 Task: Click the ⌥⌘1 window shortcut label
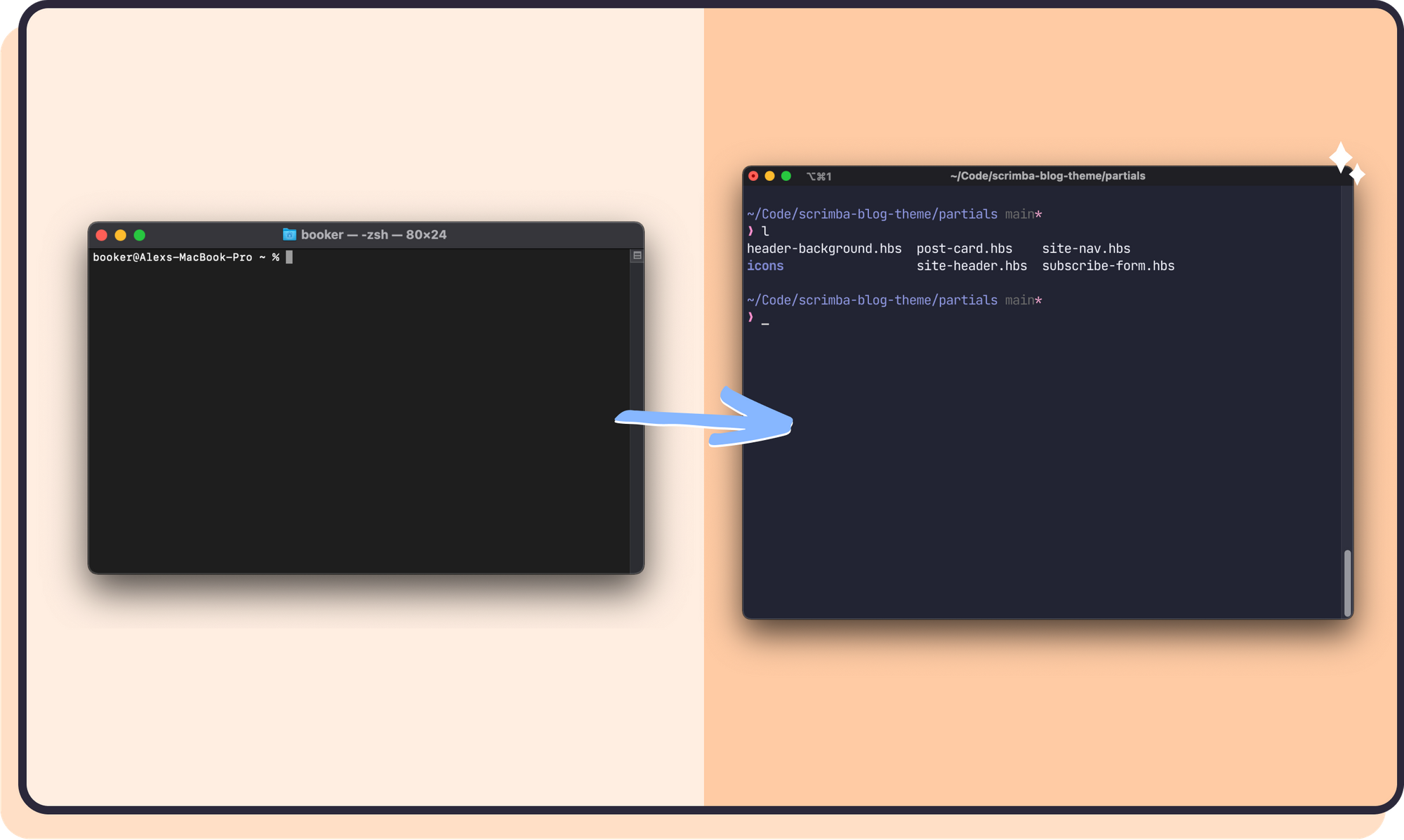[x=819, y=177]
